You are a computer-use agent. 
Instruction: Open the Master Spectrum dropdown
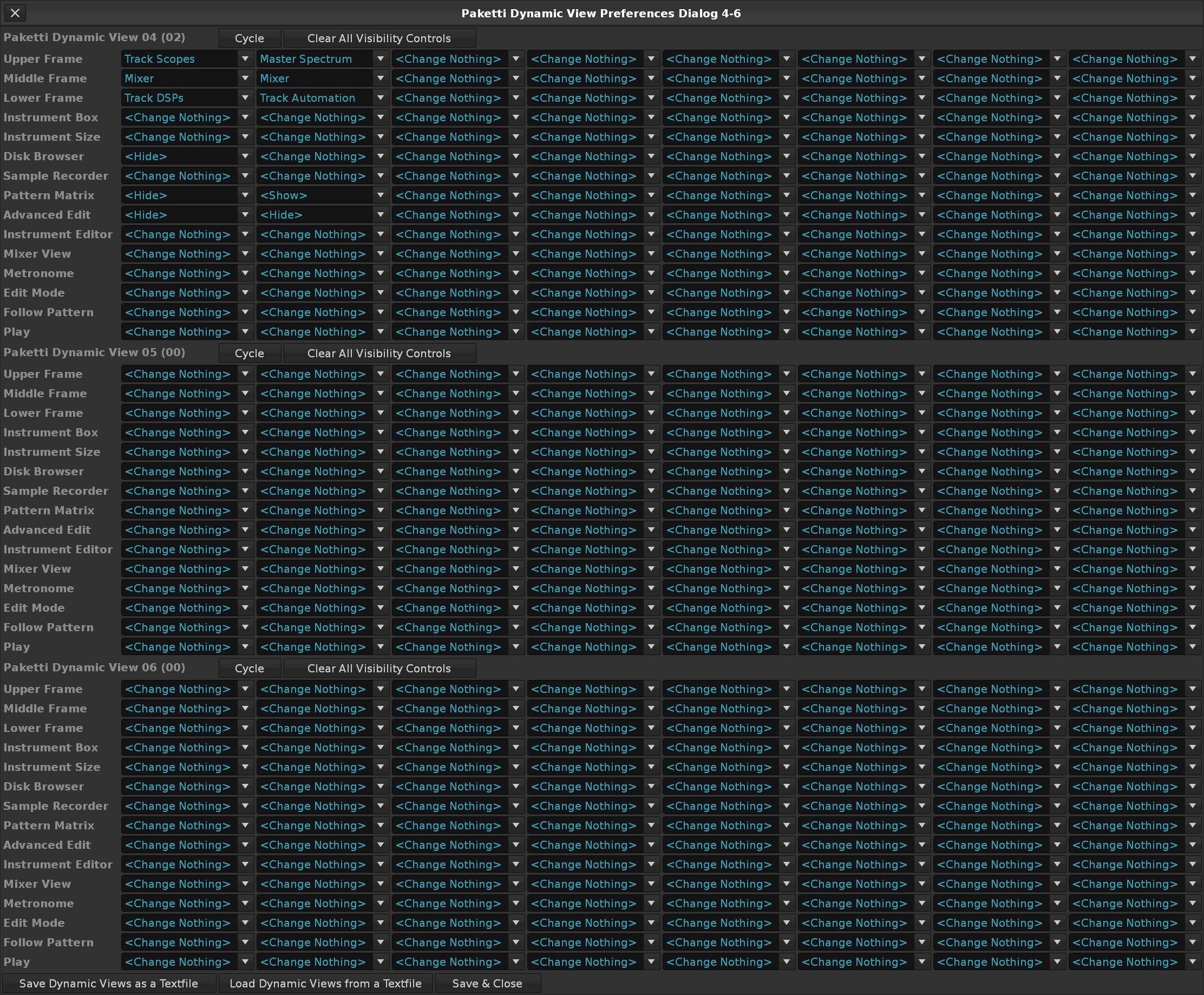click(323, 59)
